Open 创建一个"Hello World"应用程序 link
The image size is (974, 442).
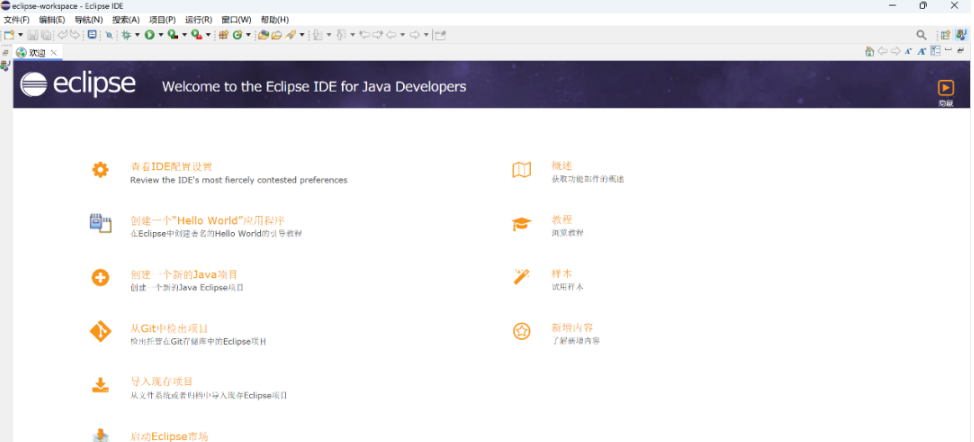pos(207,220)
